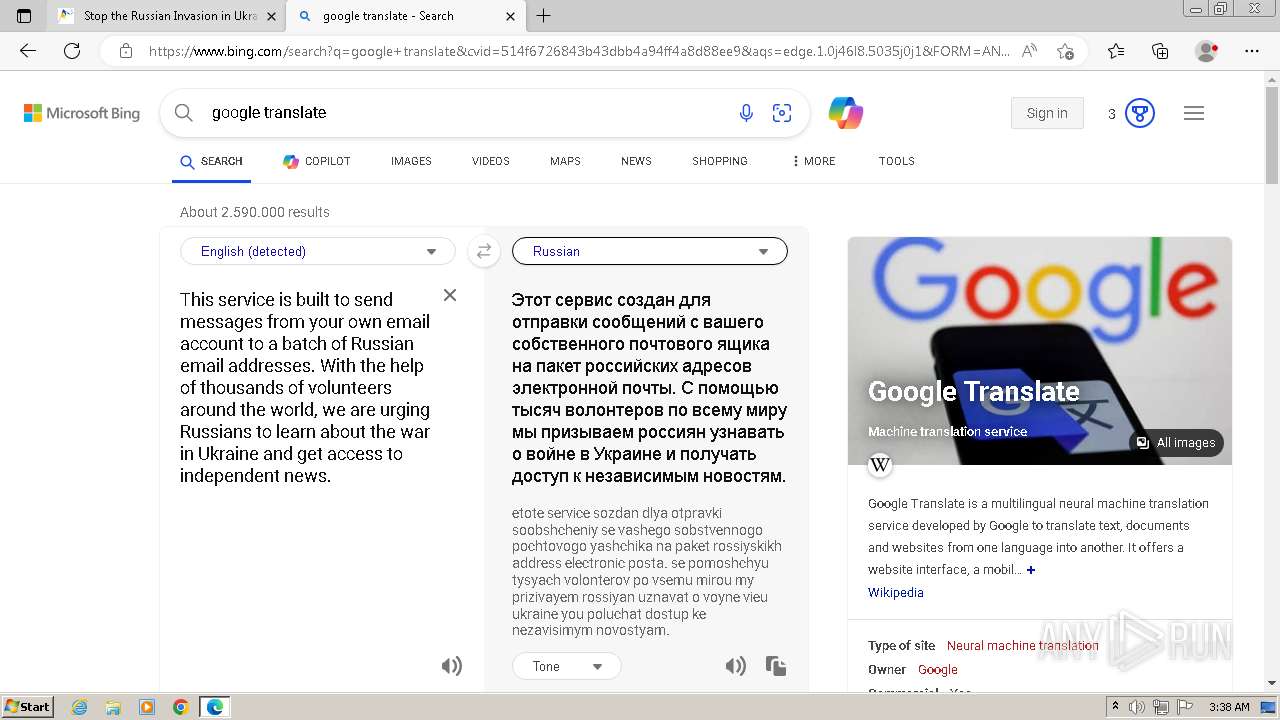This screenshot has width=1280, height=720.
Task: Open the Russian target language dropdown
Action: pyautogui.click(x=650, y=251)
